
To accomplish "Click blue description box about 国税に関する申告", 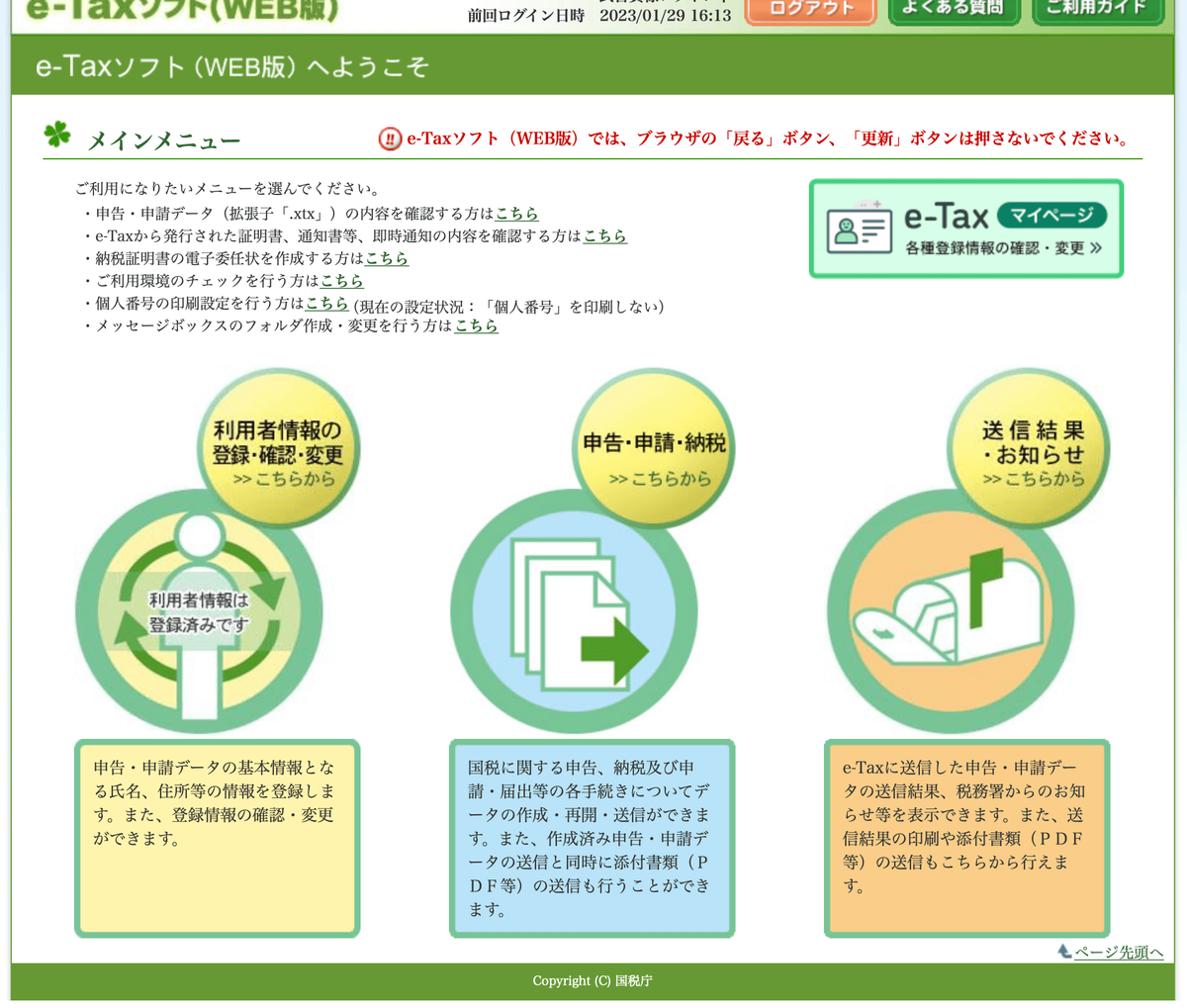I will (x=593, y=838).
